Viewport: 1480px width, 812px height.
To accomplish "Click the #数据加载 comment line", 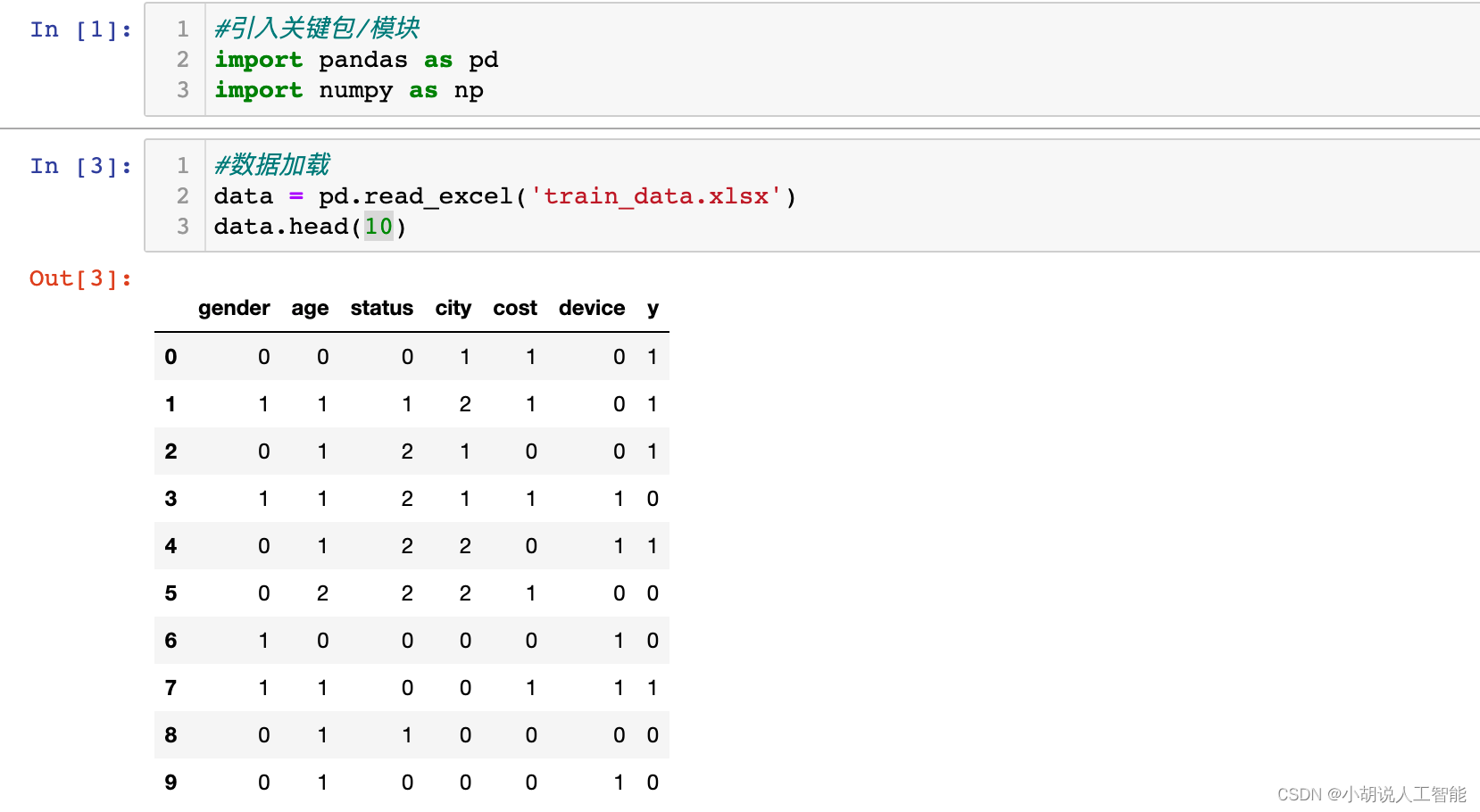I will click(x=272, y=165).
